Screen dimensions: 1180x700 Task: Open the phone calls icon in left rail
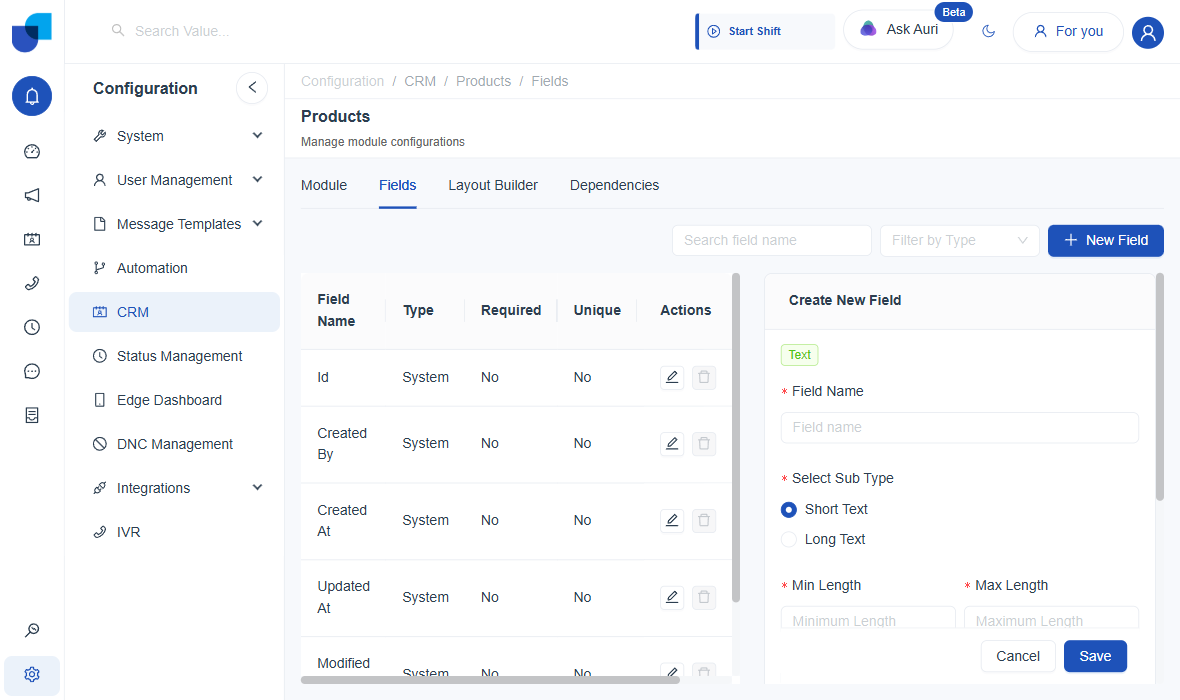32,283
